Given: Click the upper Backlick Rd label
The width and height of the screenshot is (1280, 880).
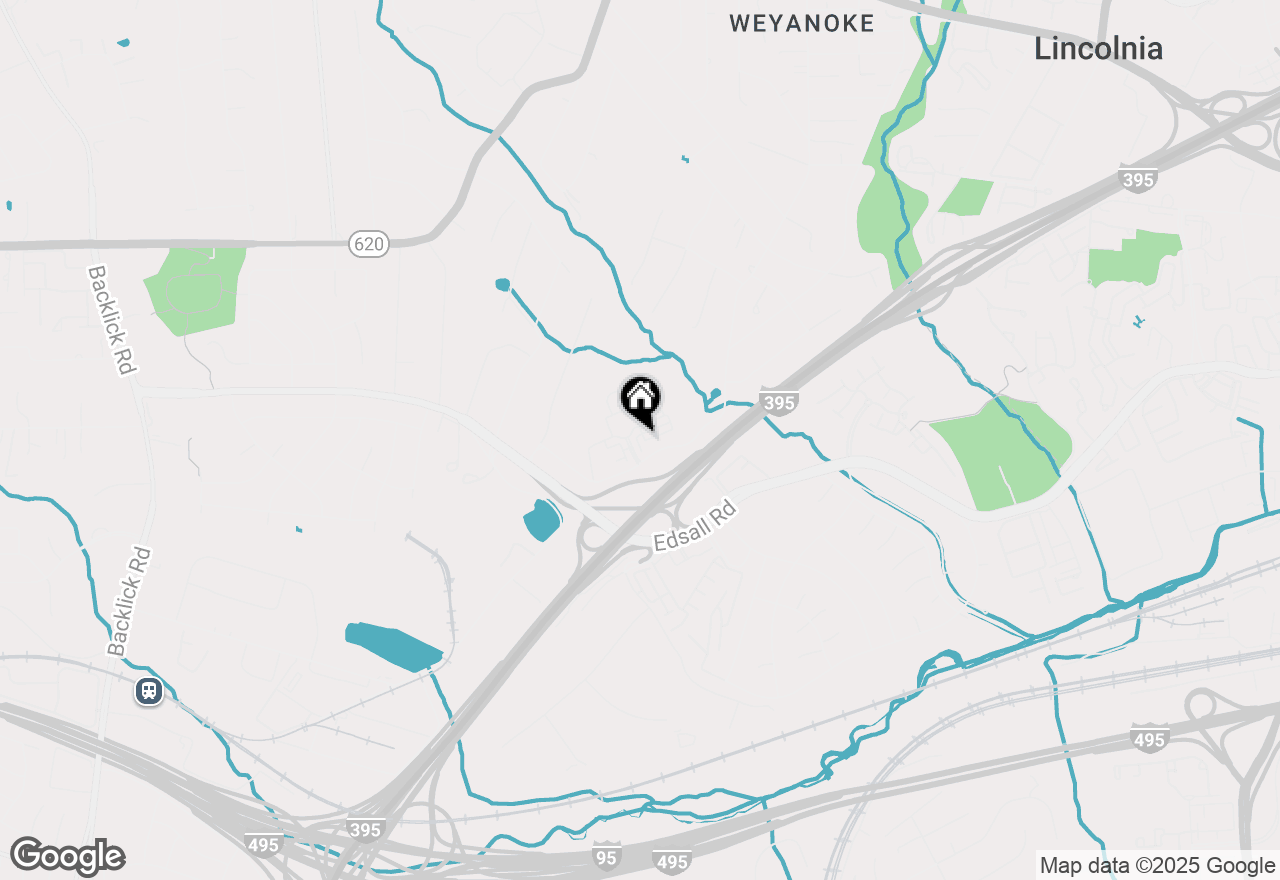Looking at the screenshot, I should click(111, 319).
